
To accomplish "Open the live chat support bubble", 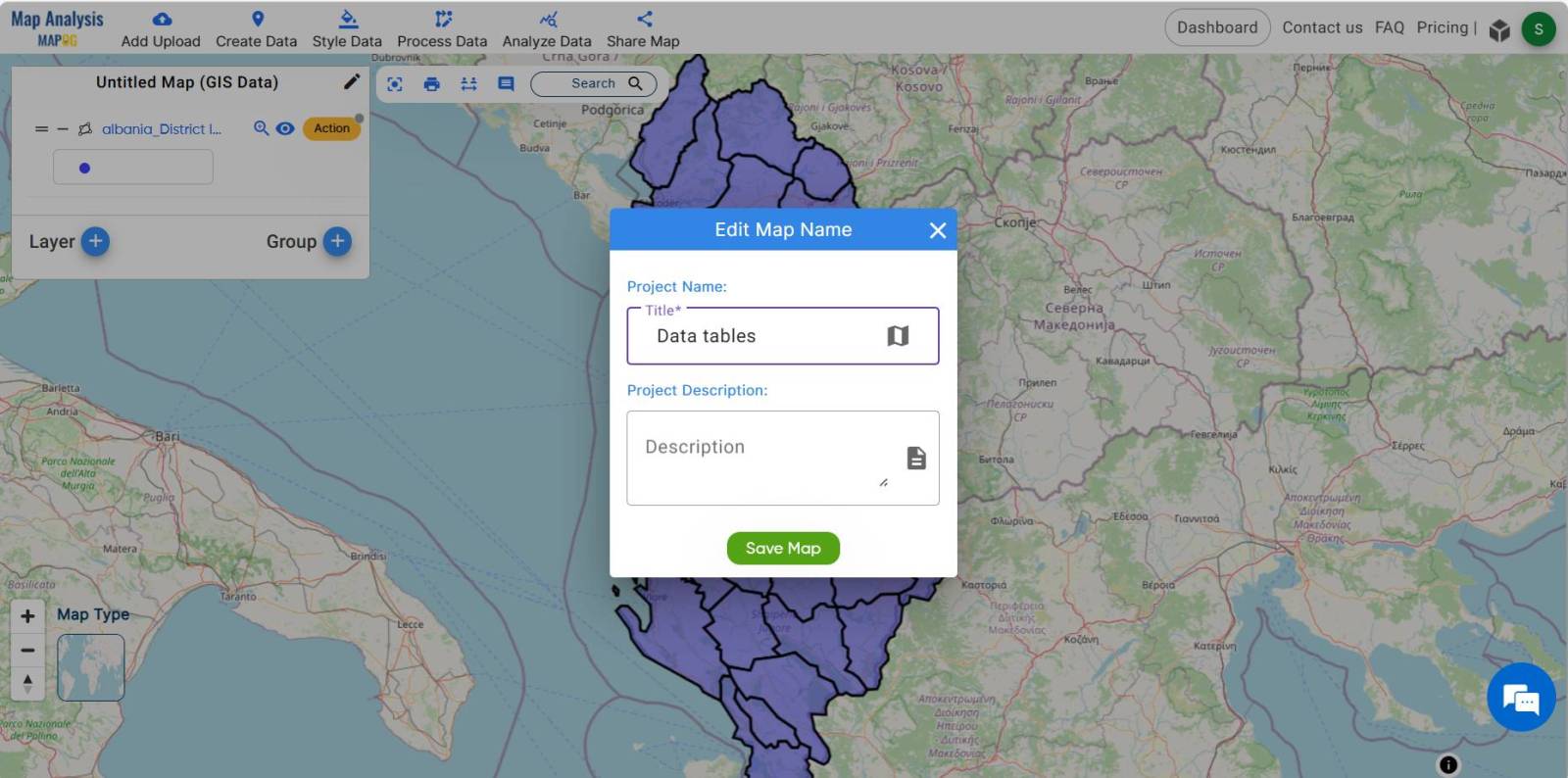I will tap(1520, 699).
